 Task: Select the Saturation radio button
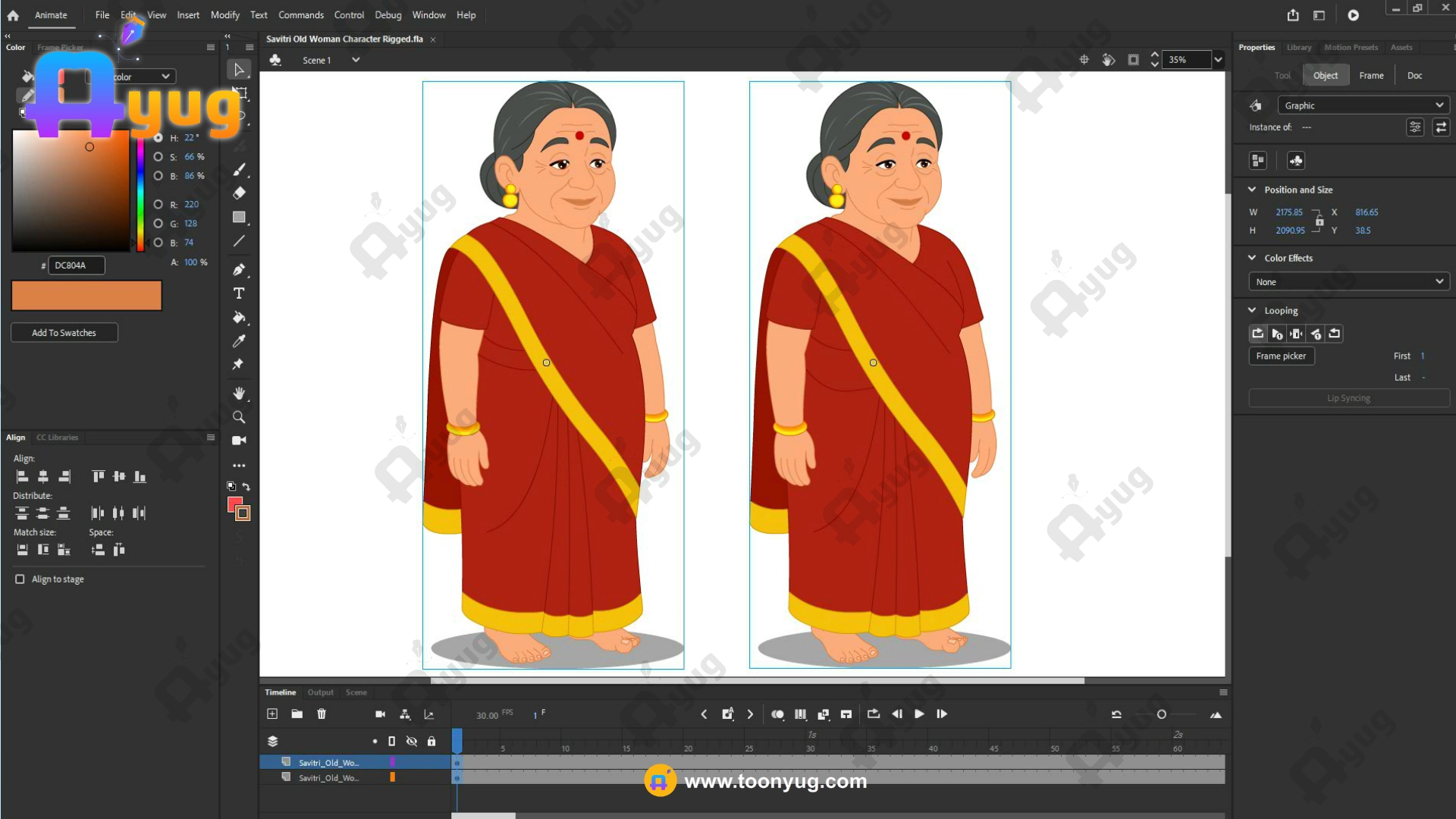click(x=158, y=157)
